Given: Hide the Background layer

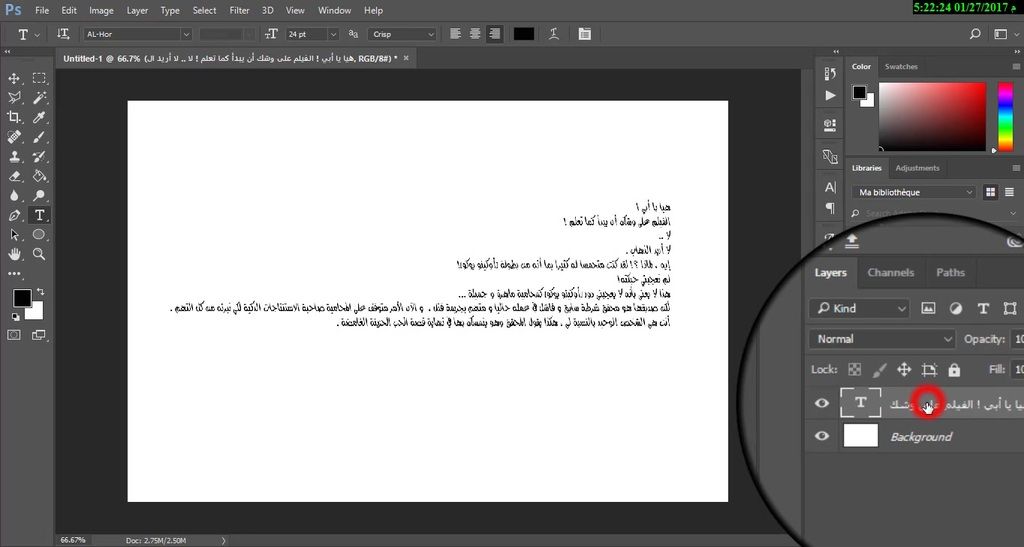Looking at the screenshot, I should 822,435.
